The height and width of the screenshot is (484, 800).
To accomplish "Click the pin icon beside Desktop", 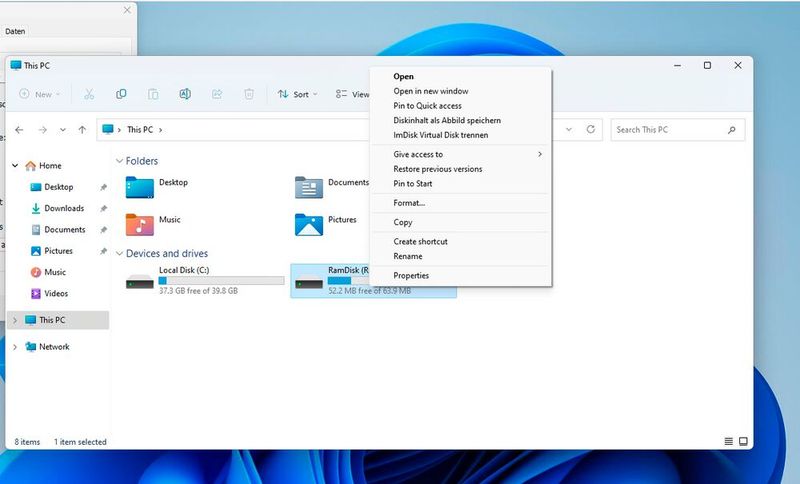I will click(x=104, y=187).
